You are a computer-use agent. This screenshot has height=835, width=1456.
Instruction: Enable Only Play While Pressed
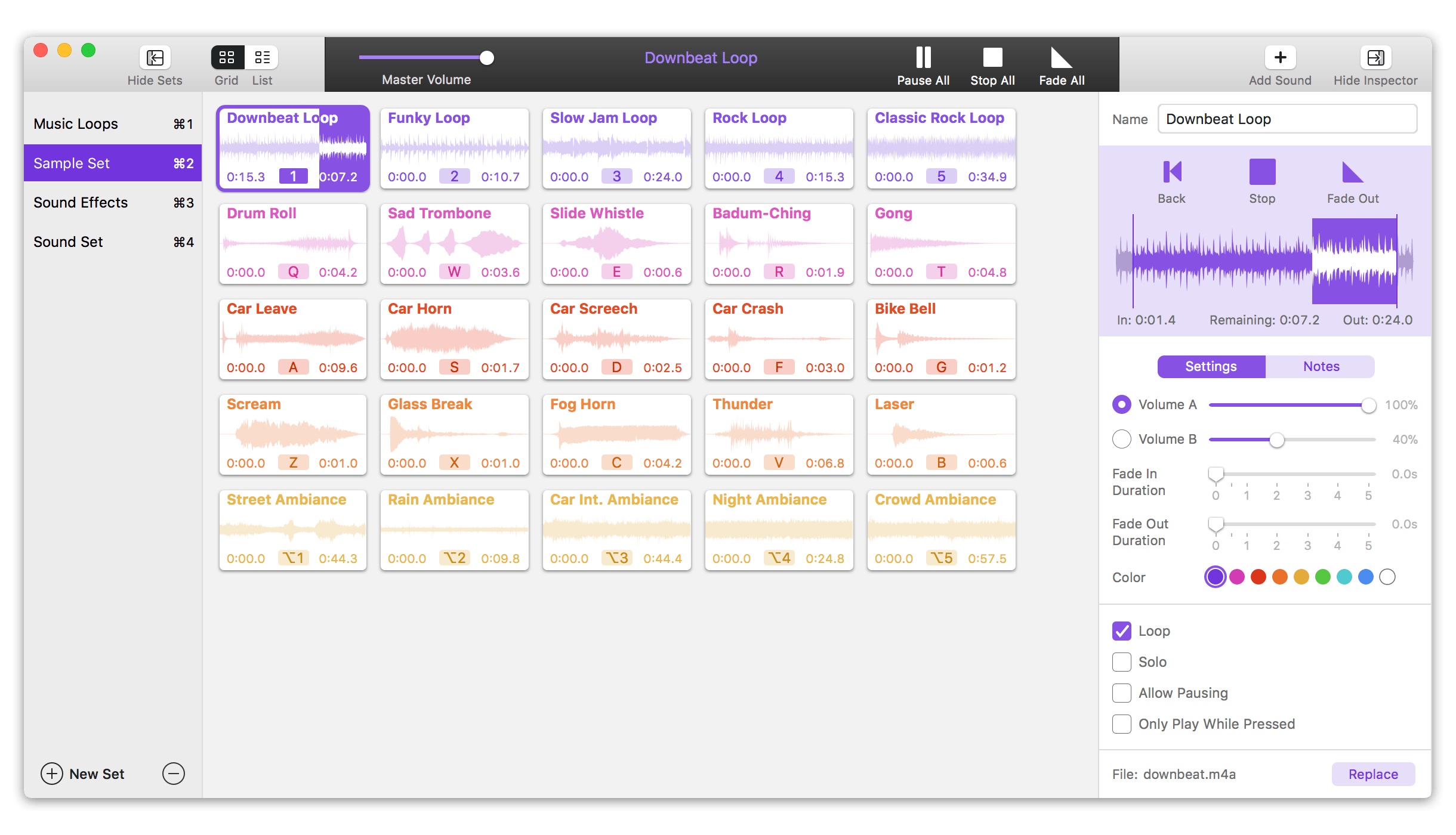[1122, 724]
